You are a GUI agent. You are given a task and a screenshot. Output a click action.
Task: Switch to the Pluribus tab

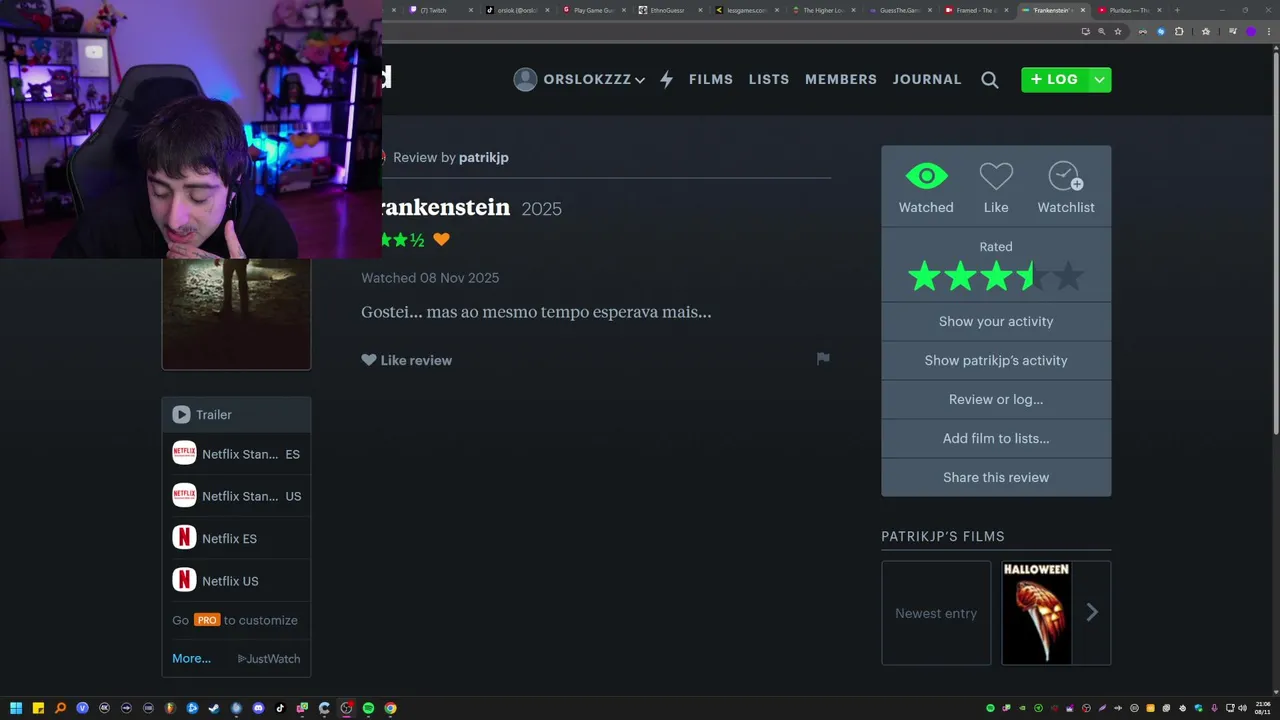1130,10
